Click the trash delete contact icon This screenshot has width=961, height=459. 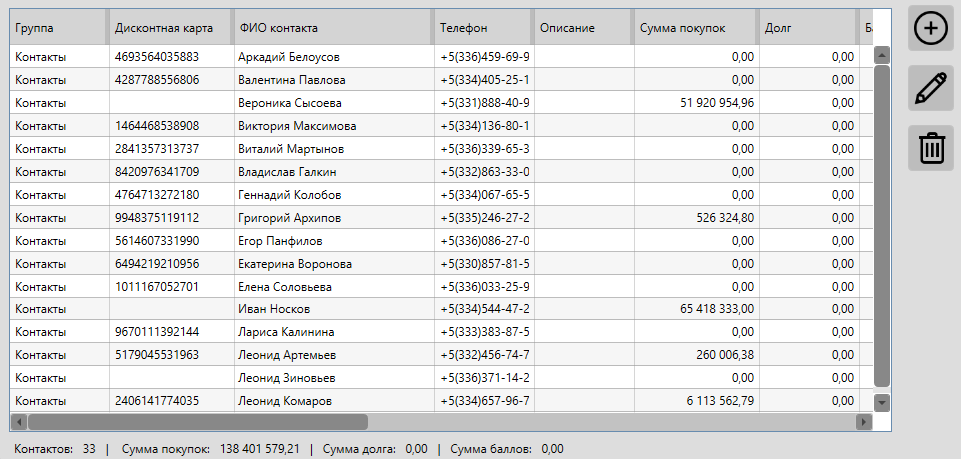(x=931, y=148)
